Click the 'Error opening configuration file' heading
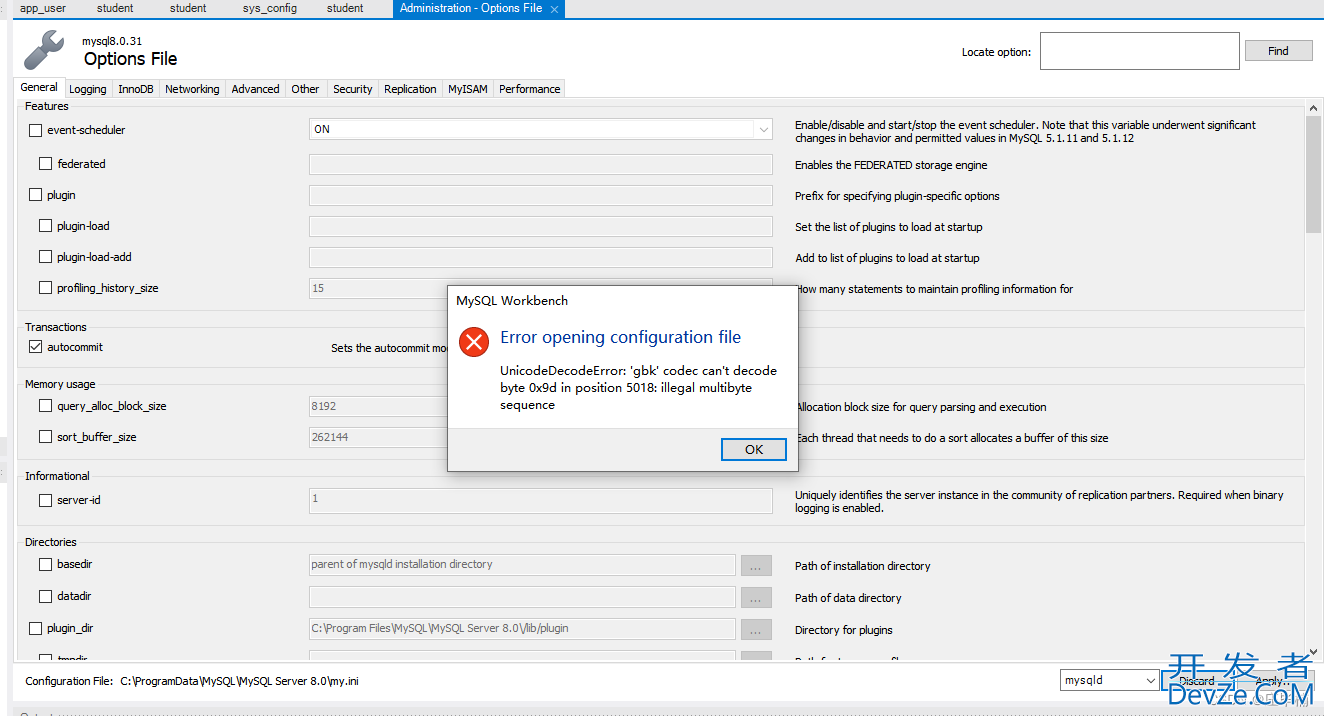Image resolution: width=1324 pixels, height=716 pixels. [621, 337]
